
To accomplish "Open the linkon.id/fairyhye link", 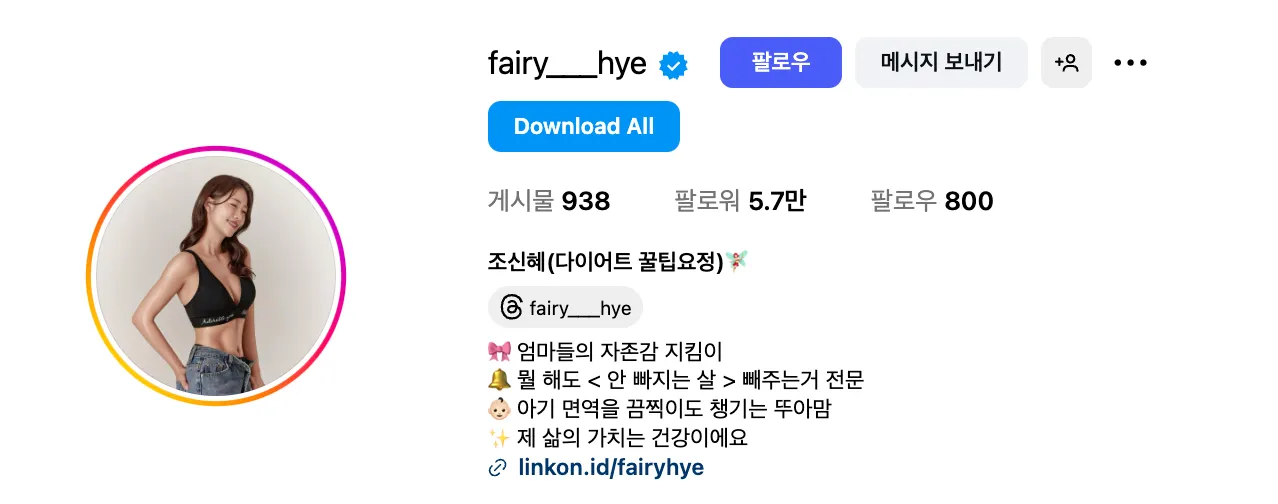I will pyautogui.click(x=611, y=468).
